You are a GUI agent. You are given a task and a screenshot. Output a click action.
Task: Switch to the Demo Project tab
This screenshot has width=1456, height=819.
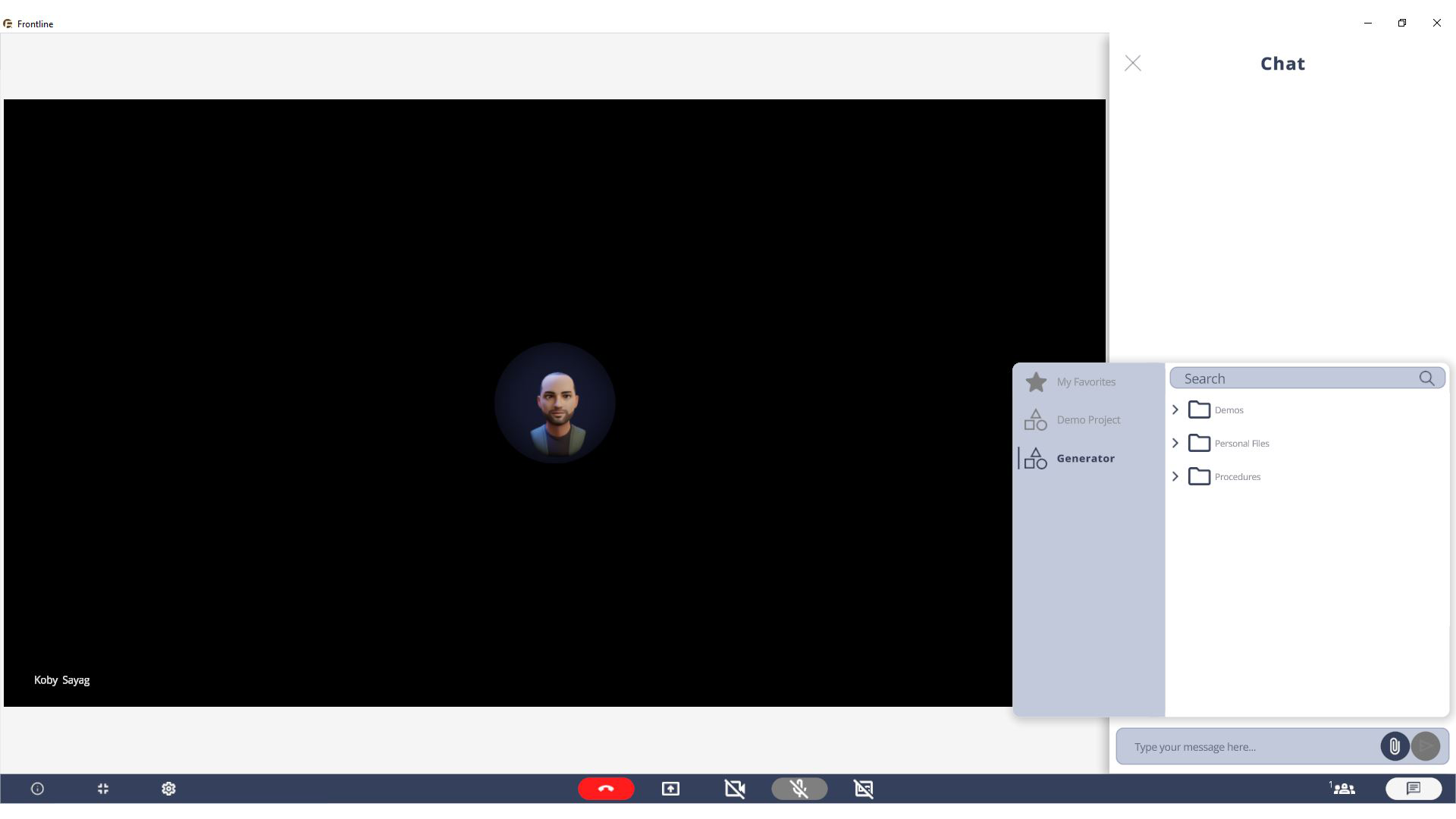click(1087, 419)
